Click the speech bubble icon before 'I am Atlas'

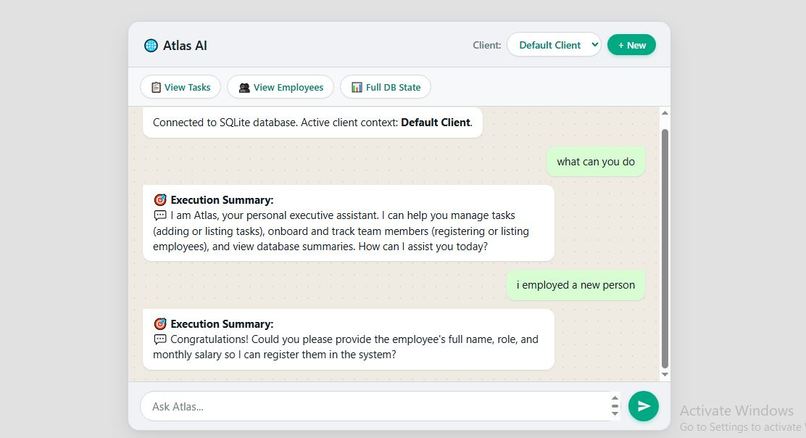coord(160,215)
